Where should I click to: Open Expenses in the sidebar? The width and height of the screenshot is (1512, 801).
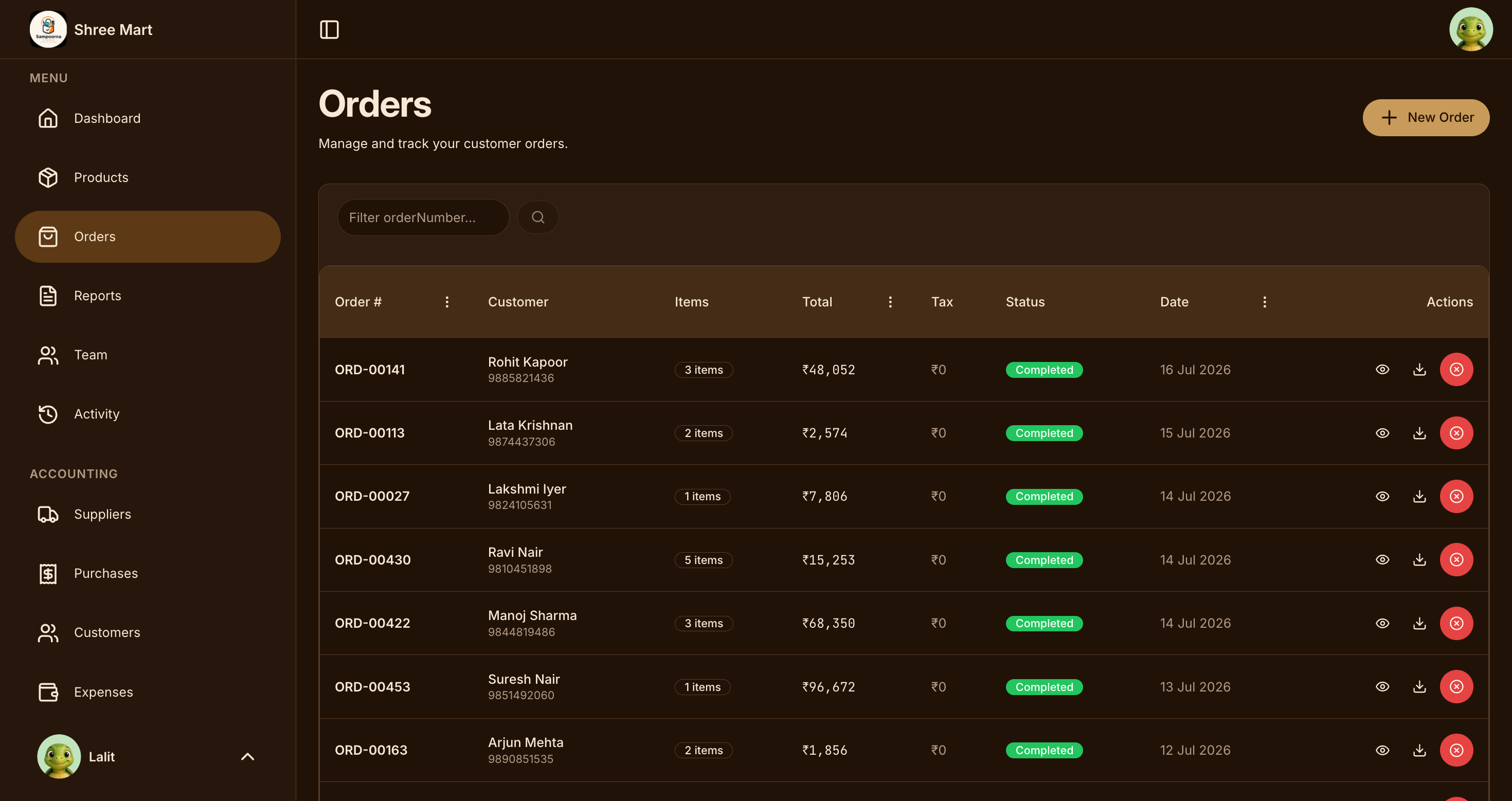tap(148, 693)
